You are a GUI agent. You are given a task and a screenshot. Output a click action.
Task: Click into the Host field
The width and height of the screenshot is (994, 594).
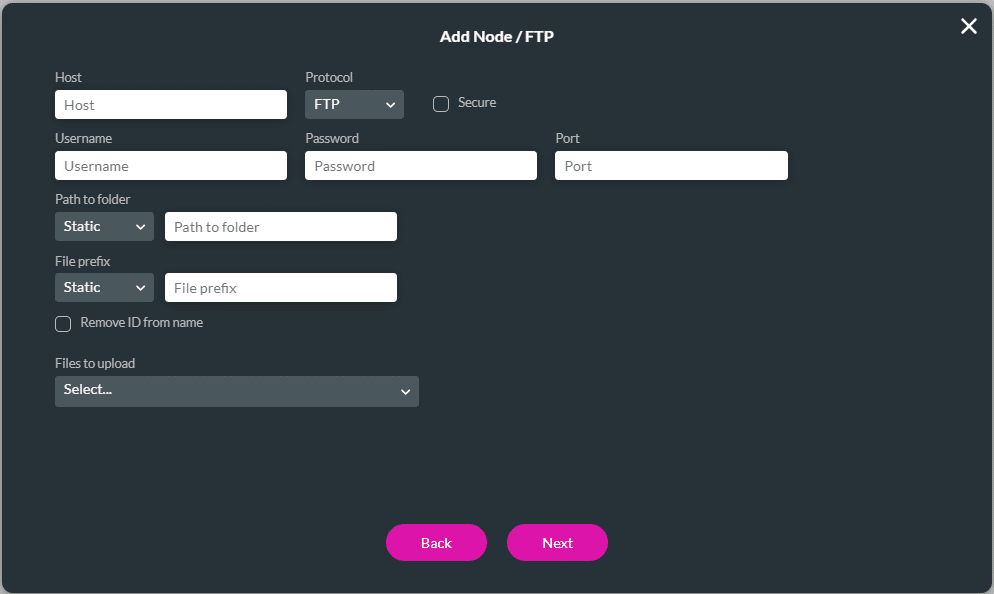[x=170, y=104]
